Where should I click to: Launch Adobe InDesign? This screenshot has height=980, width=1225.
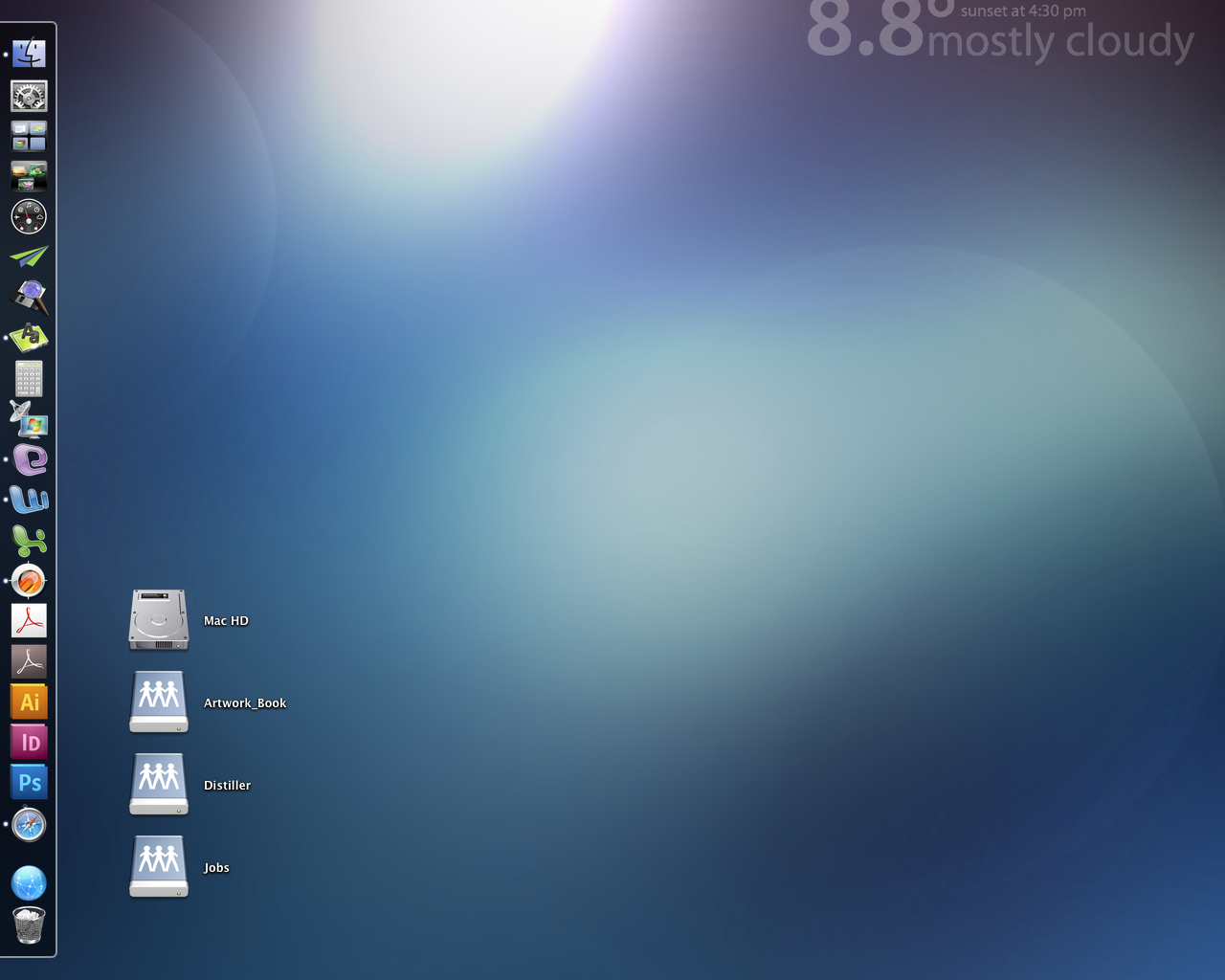tap(29, 742)
